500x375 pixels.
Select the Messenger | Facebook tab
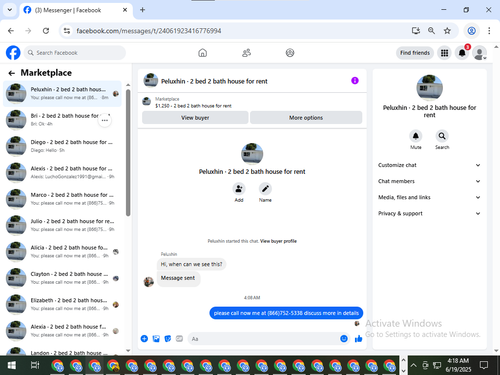pyautogui.click(x=76, y=10)
